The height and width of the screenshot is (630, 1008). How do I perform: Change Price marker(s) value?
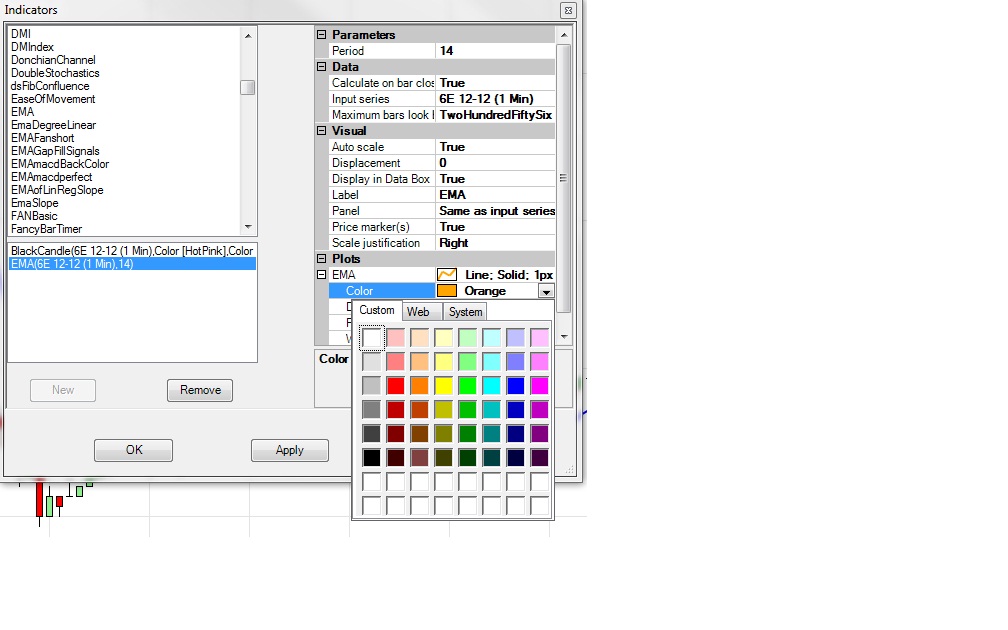point(495,227)
